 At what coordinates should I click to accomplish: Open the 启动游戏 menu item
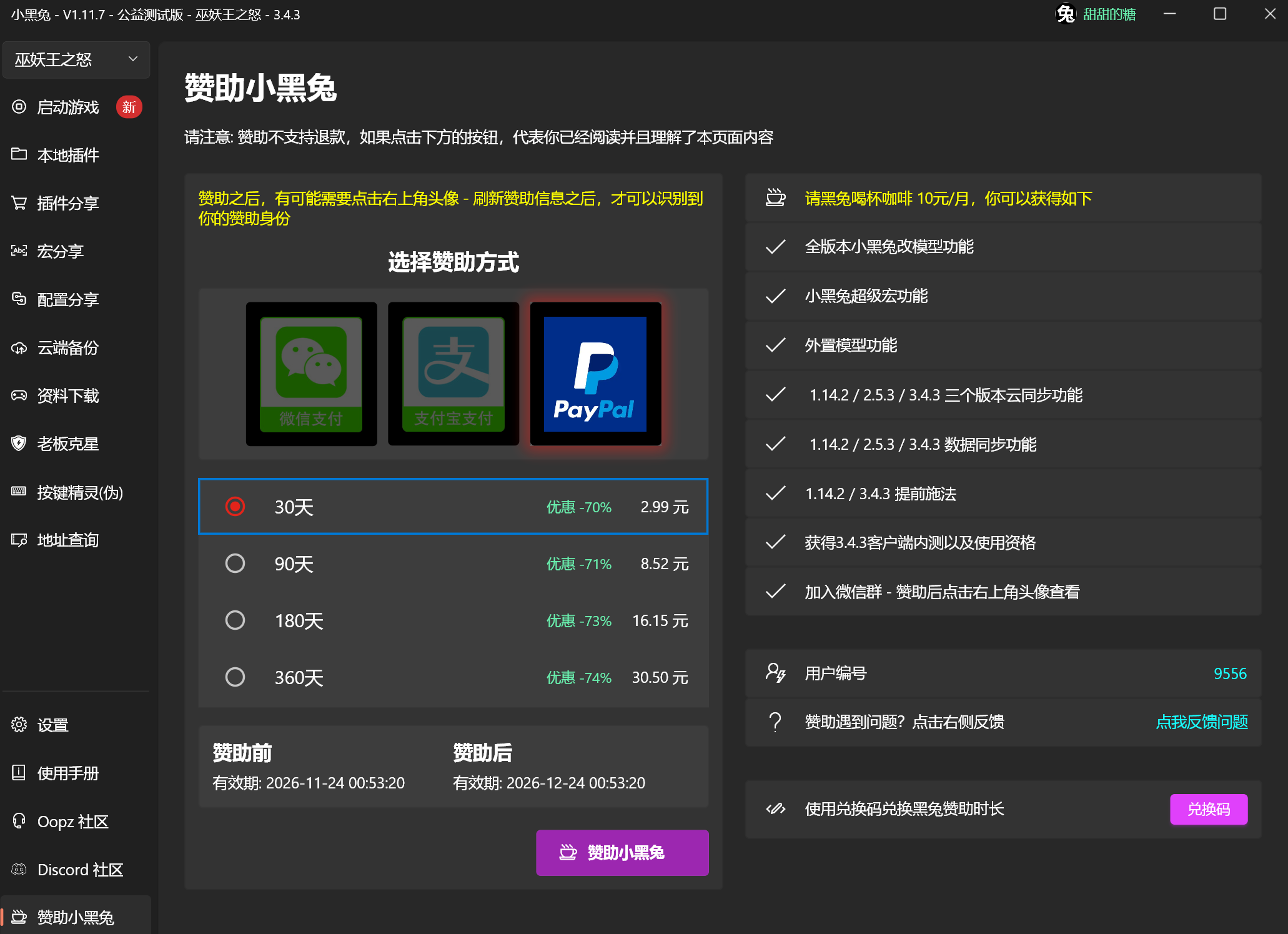tap(76, 107)
